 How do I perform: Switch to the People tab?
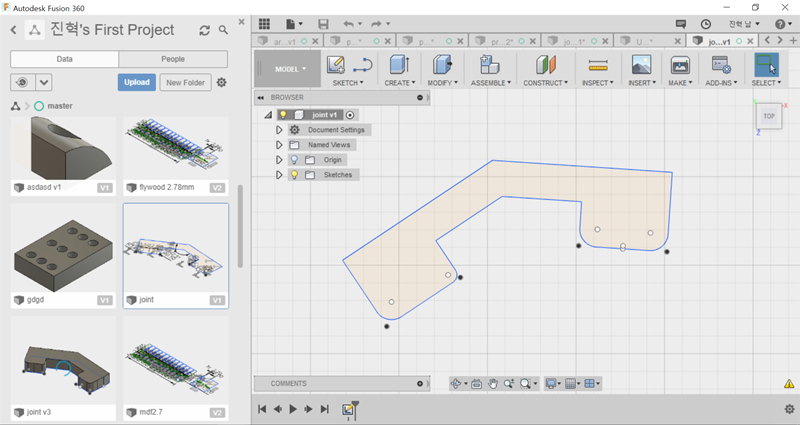[x=173, y=59]
